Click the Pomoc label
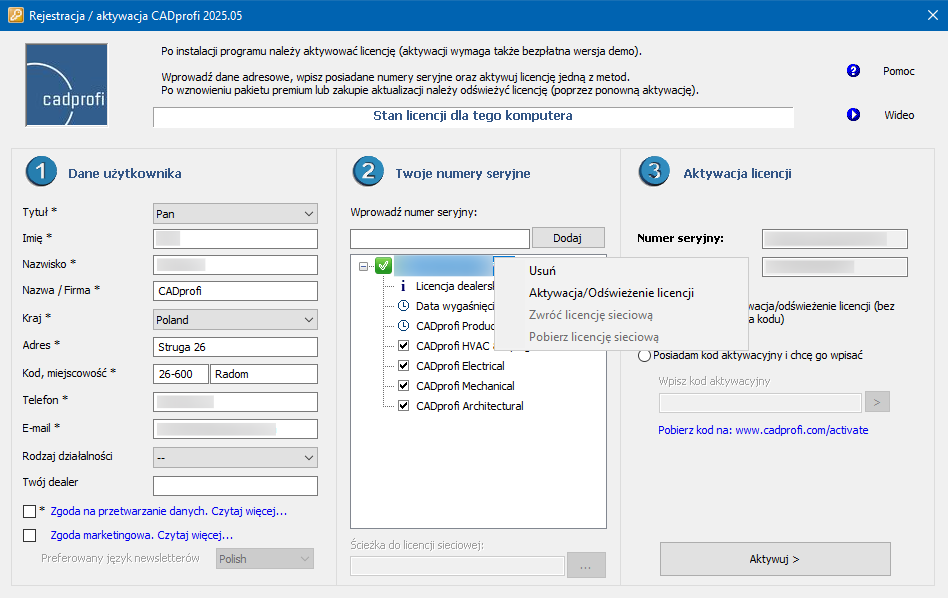This screenshot has width=948, height=598. click(898, 71)
